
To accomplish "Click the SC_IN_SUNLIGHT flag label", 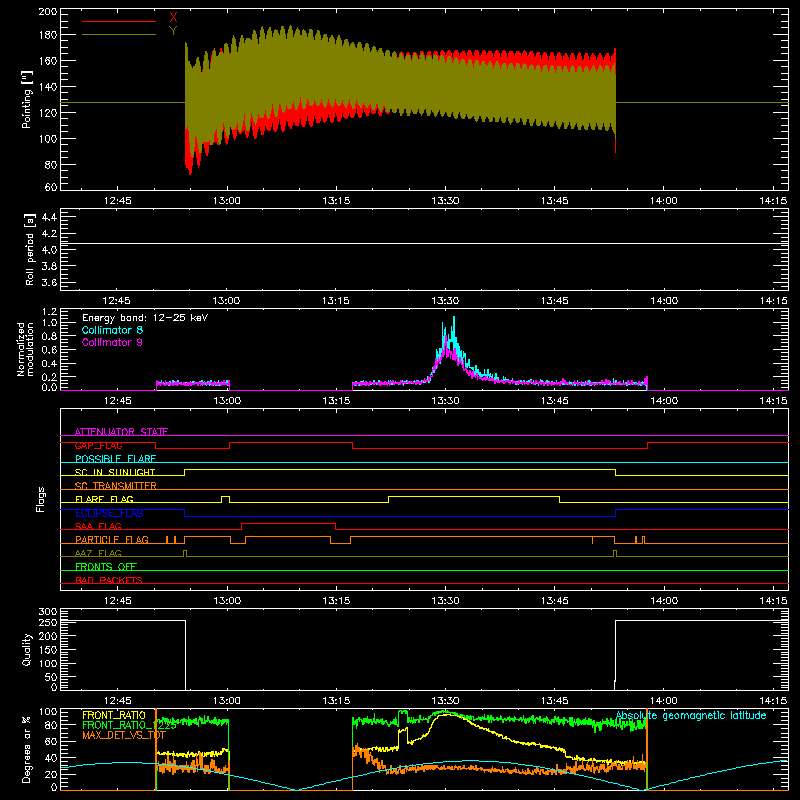I will point(115,472).
